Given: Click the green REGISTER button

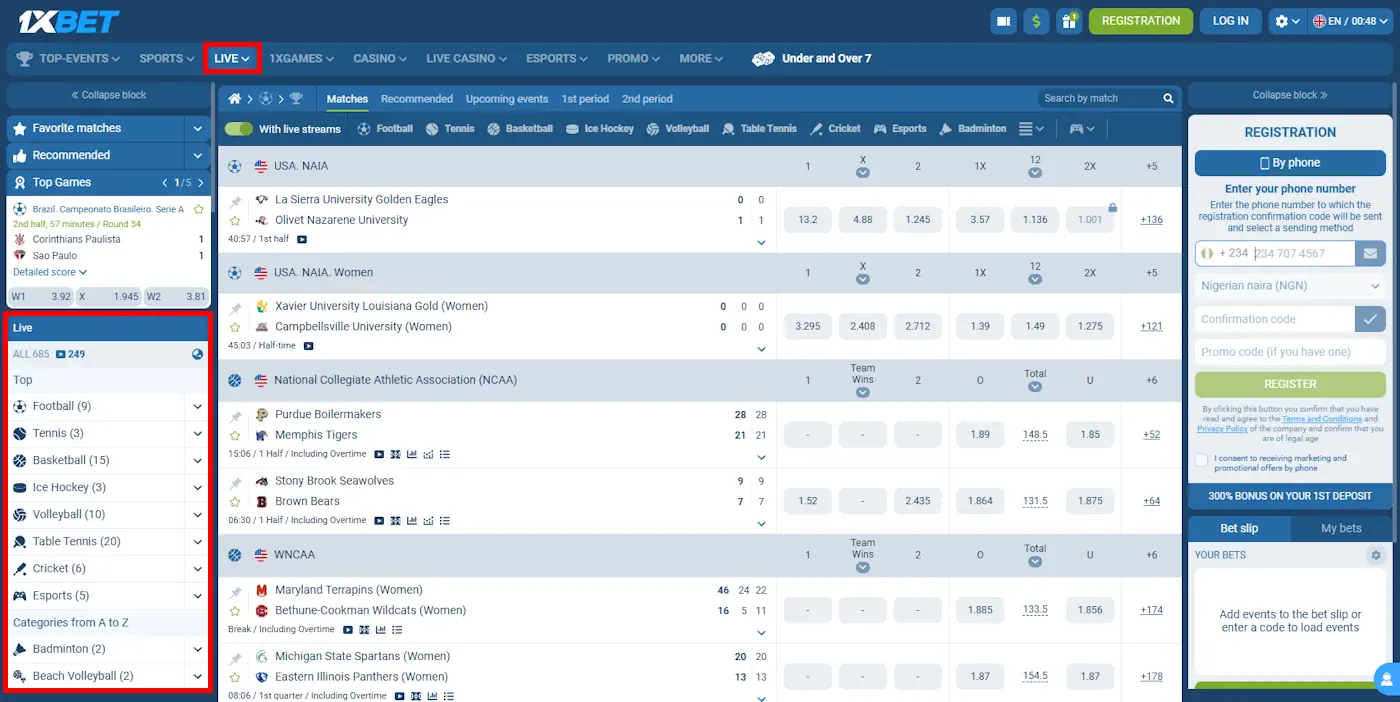Looking at the screenshot, I should pos(1290,383).
